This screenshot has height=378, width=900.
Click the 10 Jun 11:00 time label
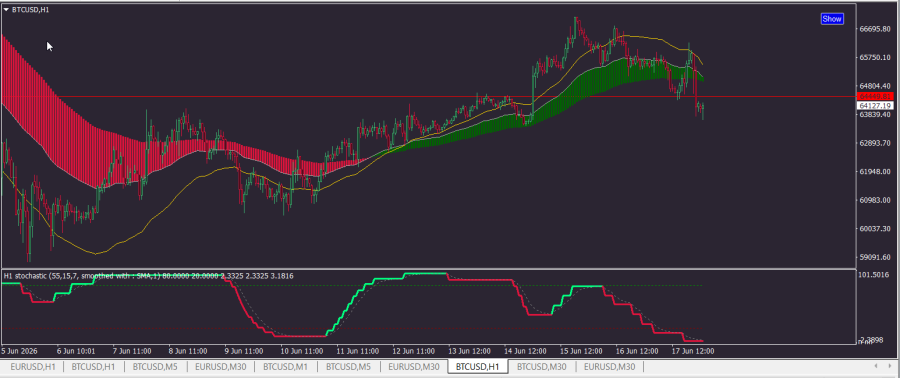point(303,350)
